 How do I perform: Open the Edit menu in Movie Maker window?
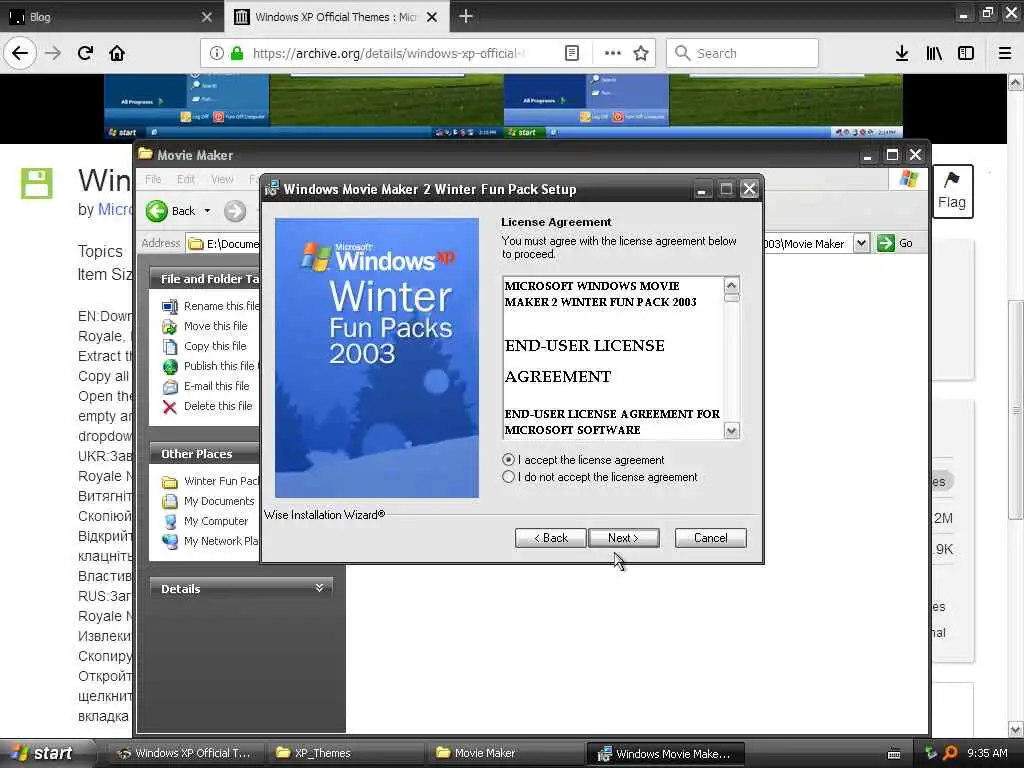point(185,179)
